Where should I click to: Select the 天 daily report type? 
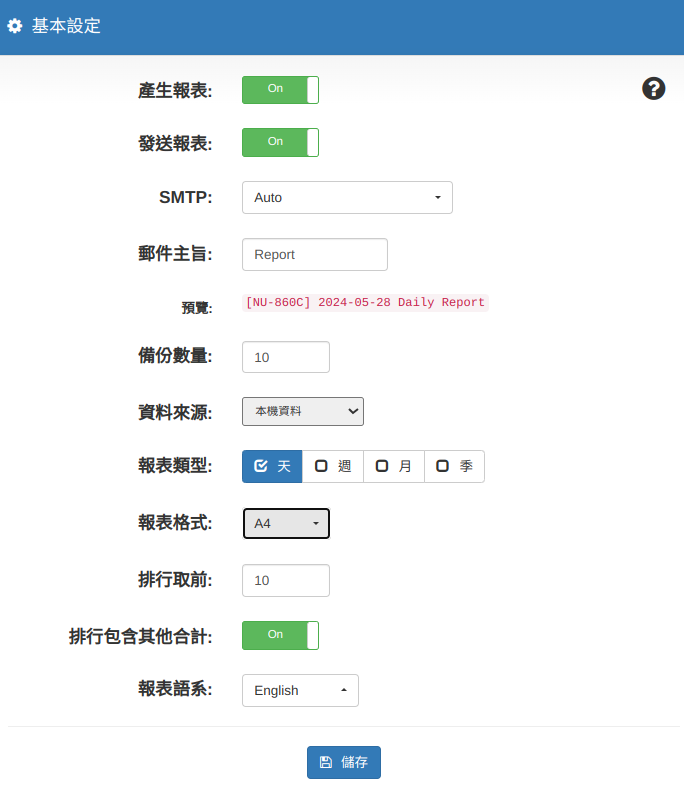(x=272, y=466)
